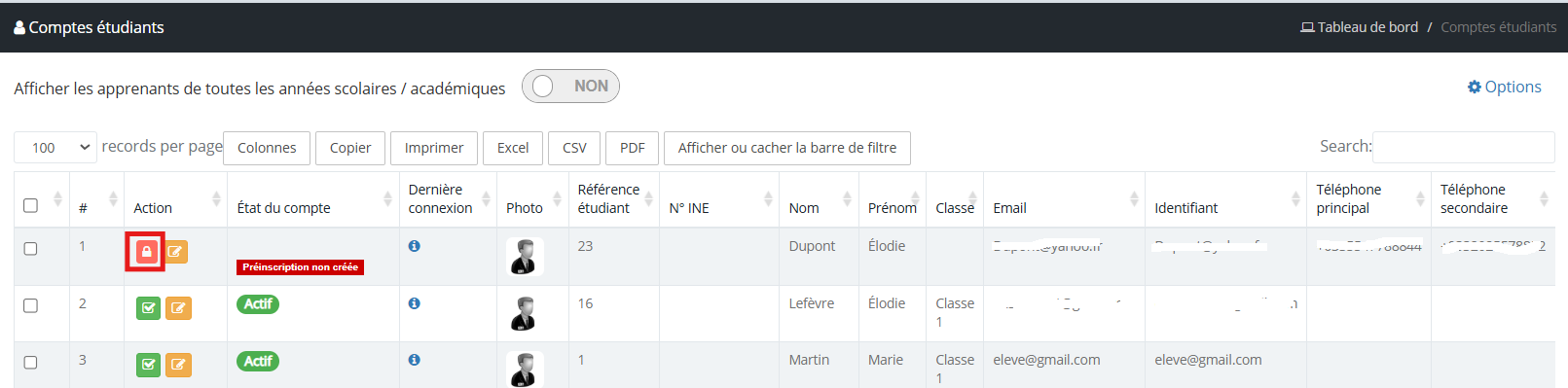Screen dimensions: 1568x388
Task: Tick the select-all checkbox in table header
Action: [30, 205]
